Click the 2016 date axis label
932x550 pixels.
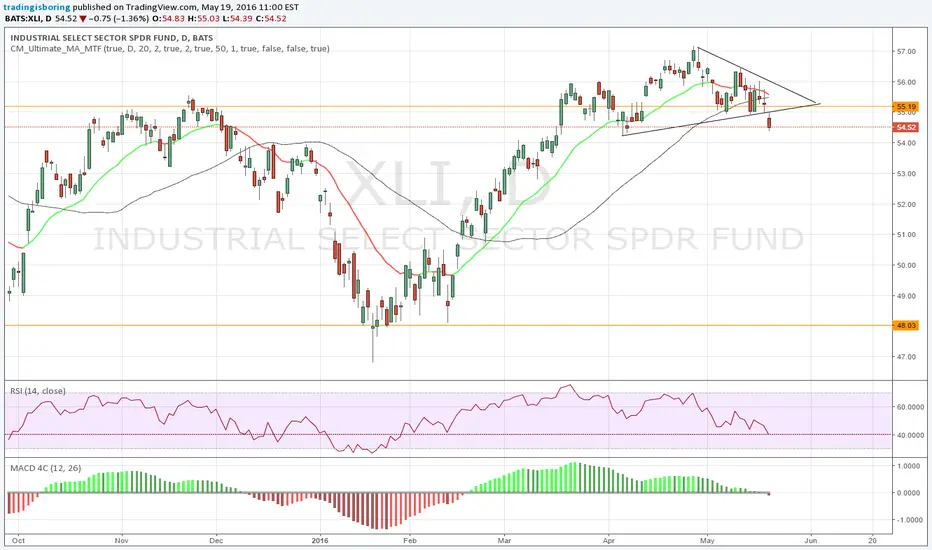click(320, 540)
